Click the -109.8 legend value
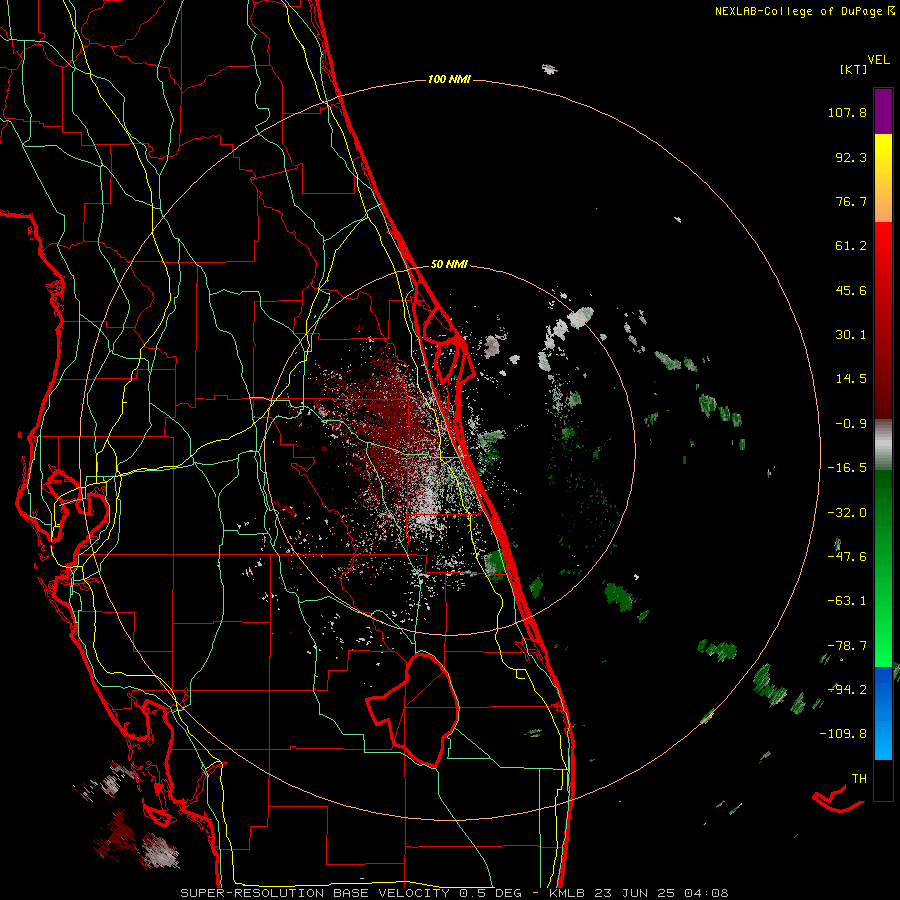Viewport: 900px width, 900px height. [x=843, y=734]
